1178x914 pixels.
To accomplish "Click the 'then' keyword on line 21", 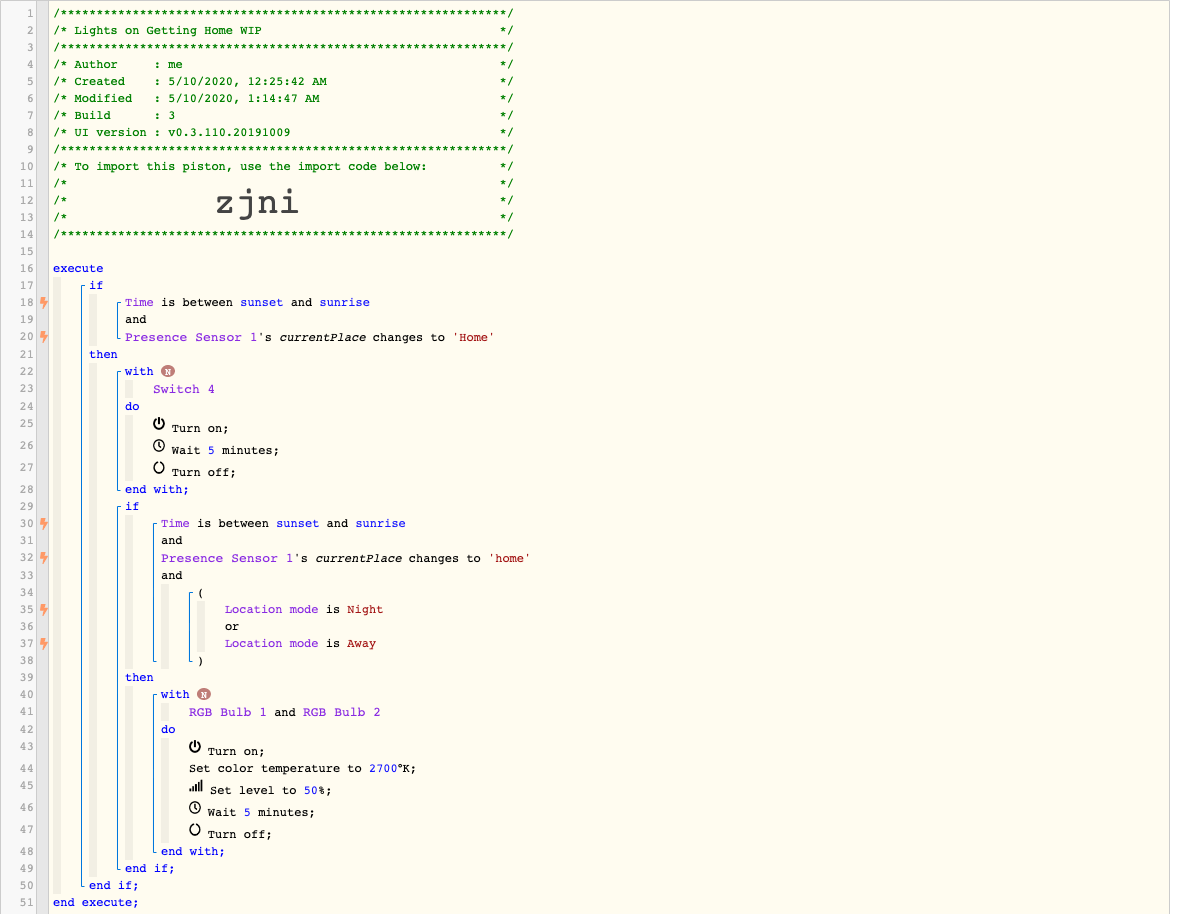I will pos(104,354).
